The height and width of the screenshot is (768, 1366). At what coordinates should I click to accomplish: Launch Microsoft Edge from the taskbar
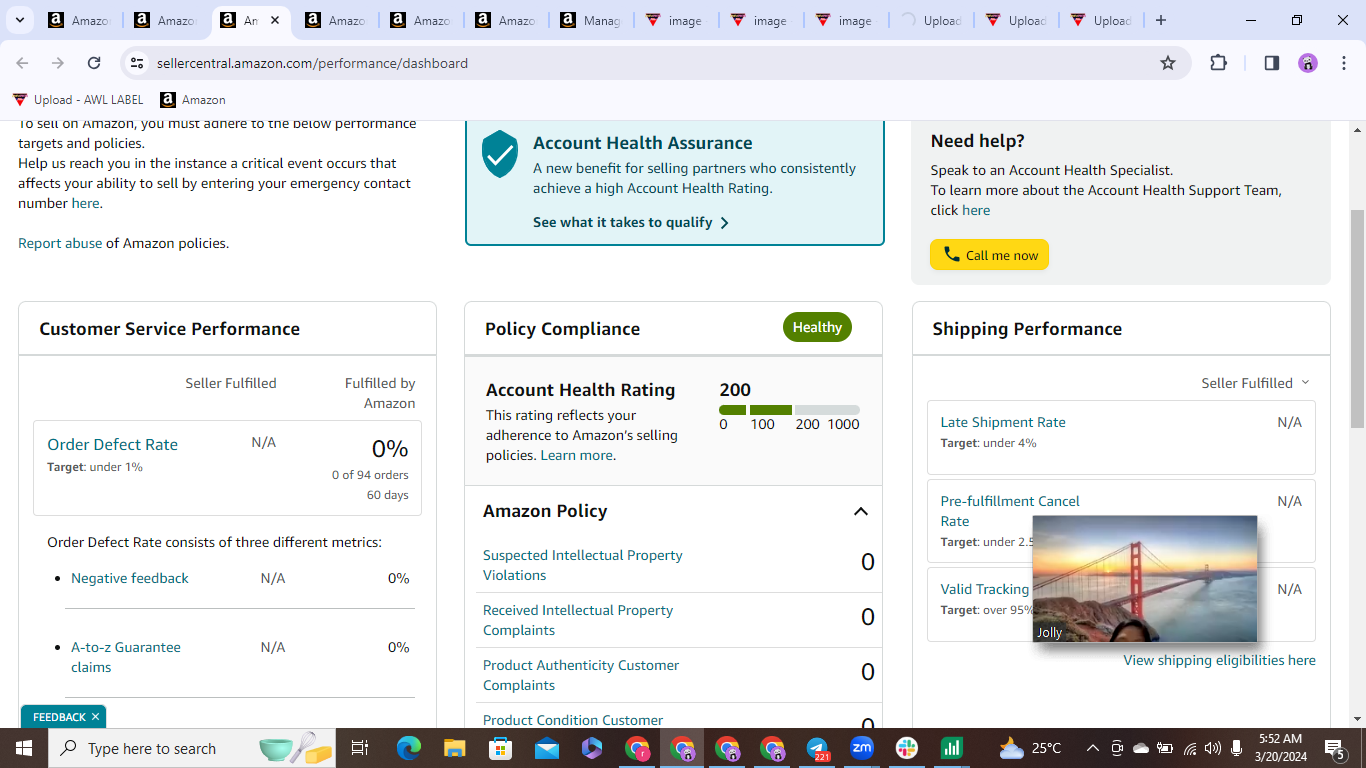pyautogui.click(x=409, y=748)
